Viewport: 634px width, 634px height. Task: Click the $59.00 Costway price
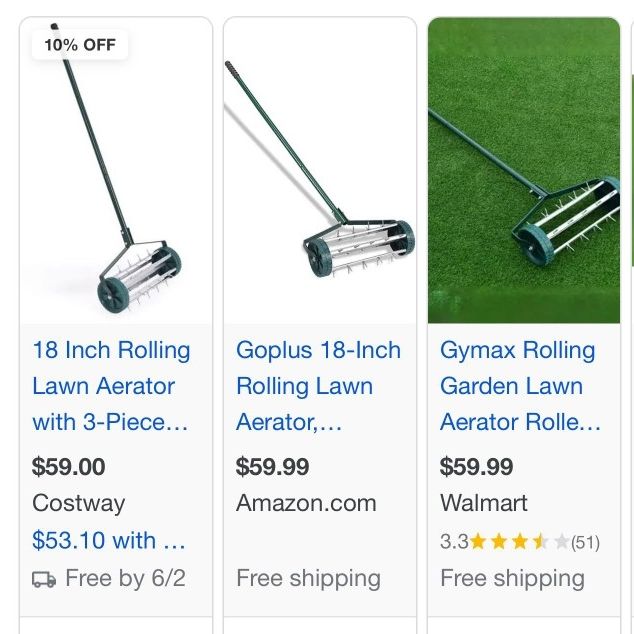pos(69,466)
